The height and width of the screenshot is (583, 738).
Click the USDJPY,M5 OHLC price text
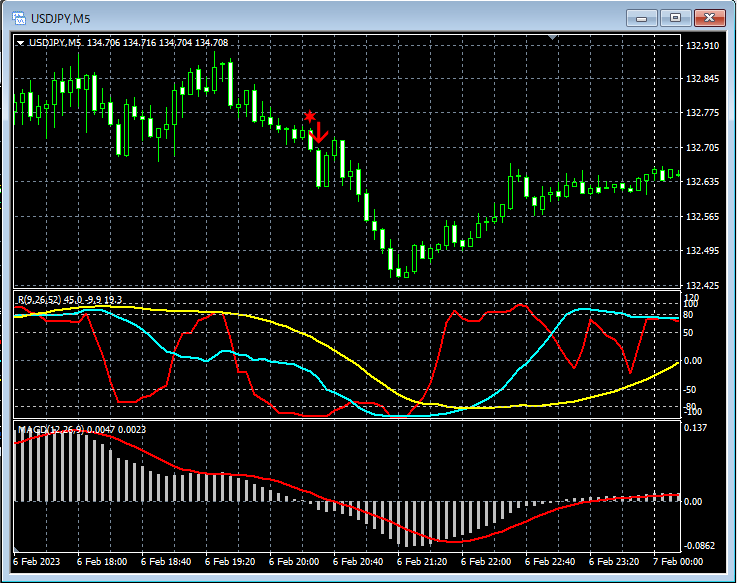(157, 43)
